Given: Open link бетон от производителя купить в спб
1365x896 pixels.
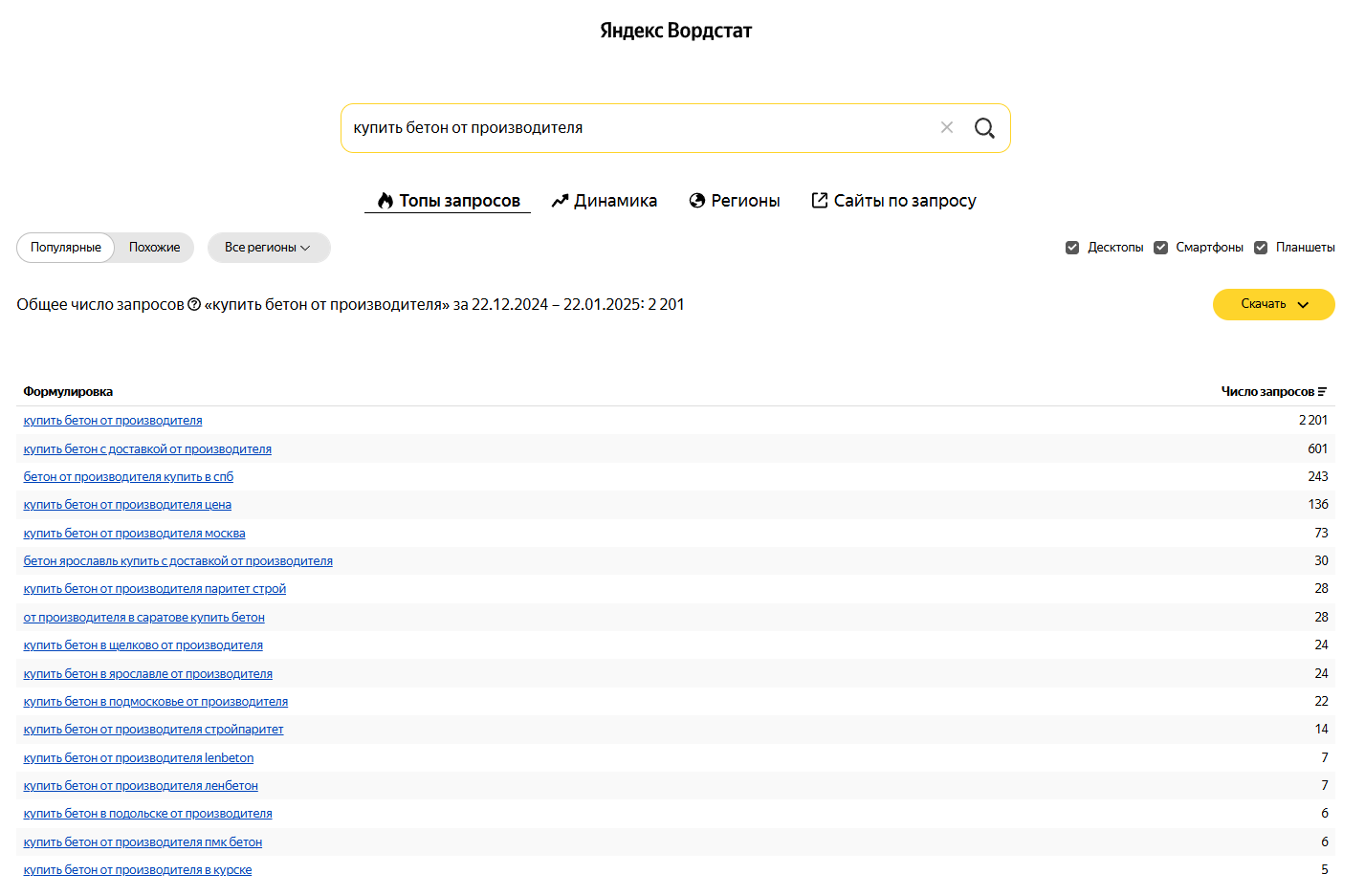Looking at the screenshot, I should [128, 477].
